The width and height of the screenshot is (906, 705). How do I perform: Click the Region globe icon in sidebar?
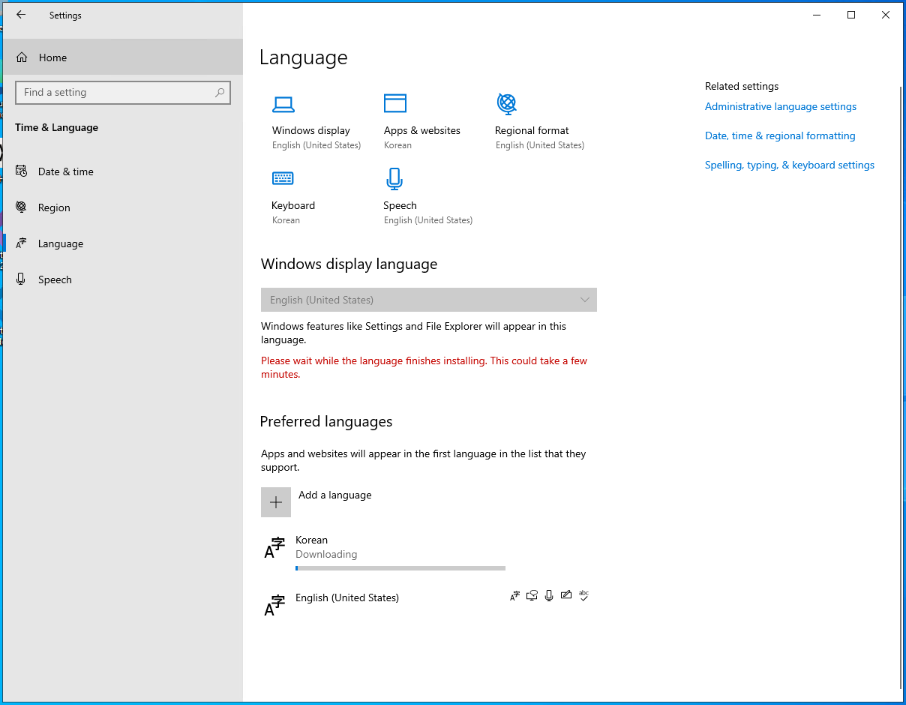click(x=21, y=207)
